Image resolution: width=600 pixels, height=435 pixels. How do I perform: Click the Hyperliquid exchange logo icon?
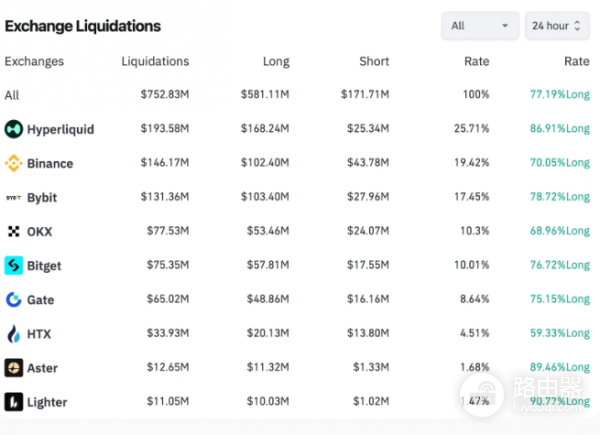click(14, 129)
